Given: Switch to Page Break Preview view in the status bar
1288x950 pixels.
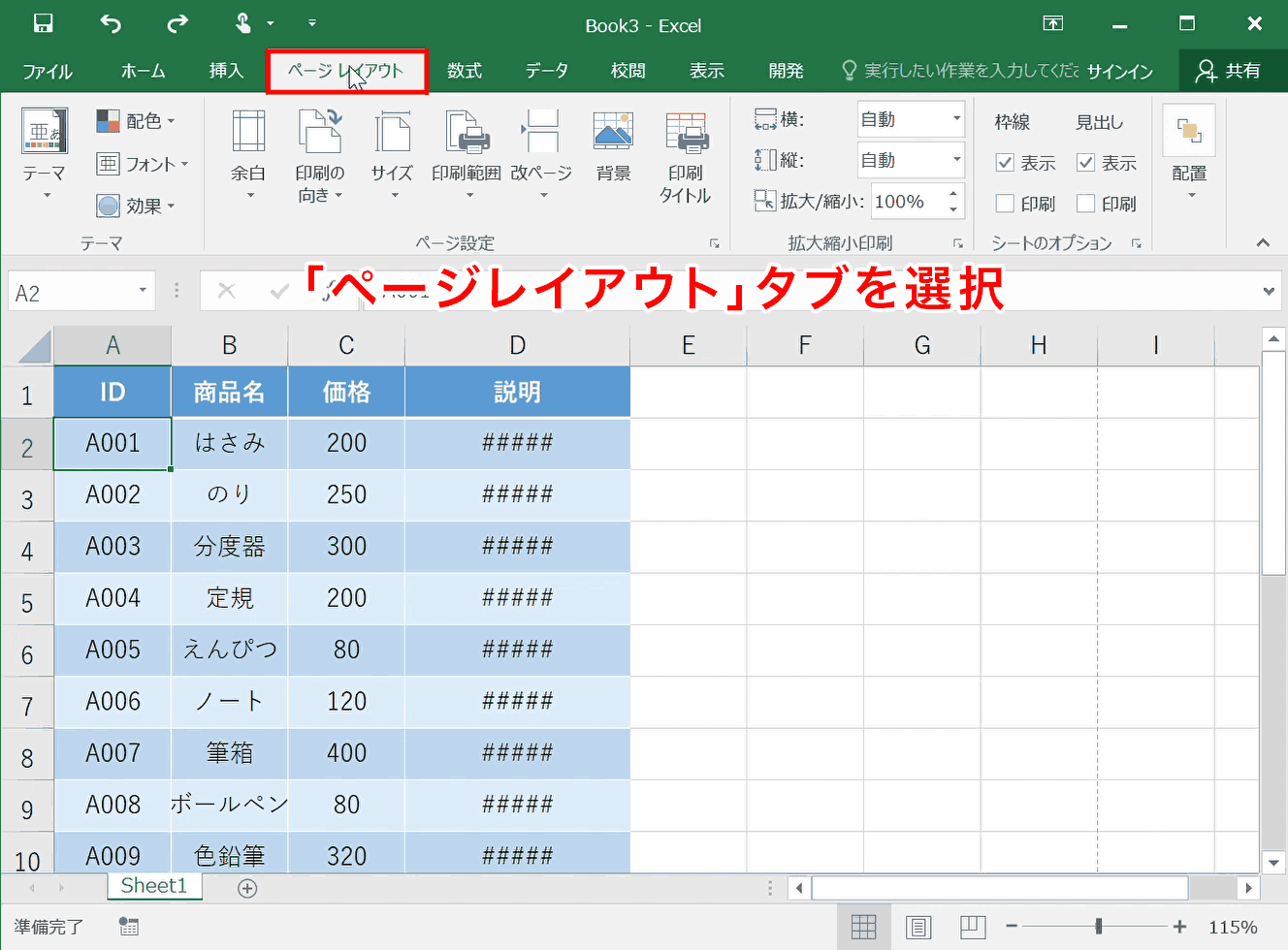Looking at the screenshot, I should (x=973, y=927).
